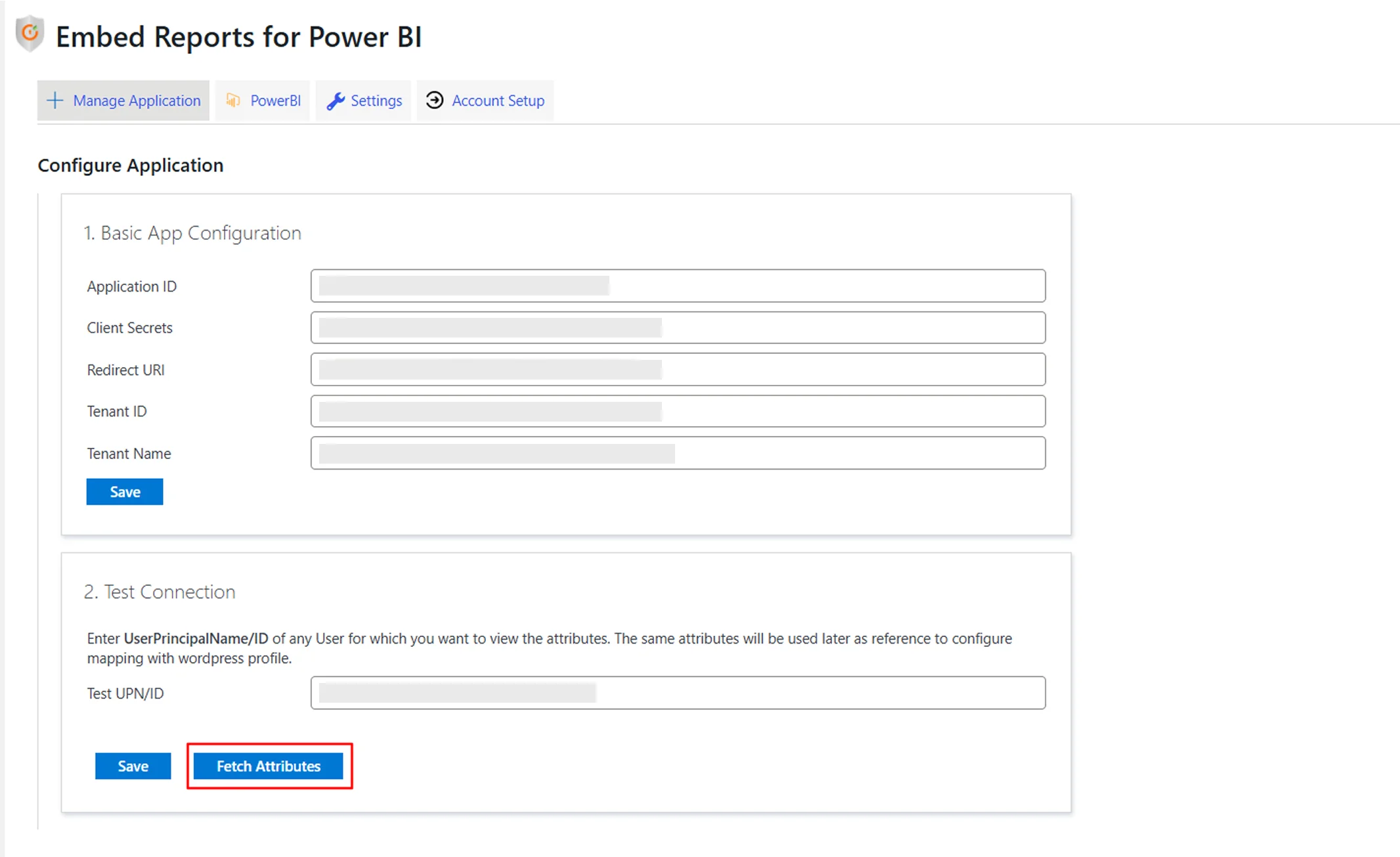Viewport: 1400px width, 857px height.
Task: Click the 2. Test Connection heading
Action: [160, 592]
